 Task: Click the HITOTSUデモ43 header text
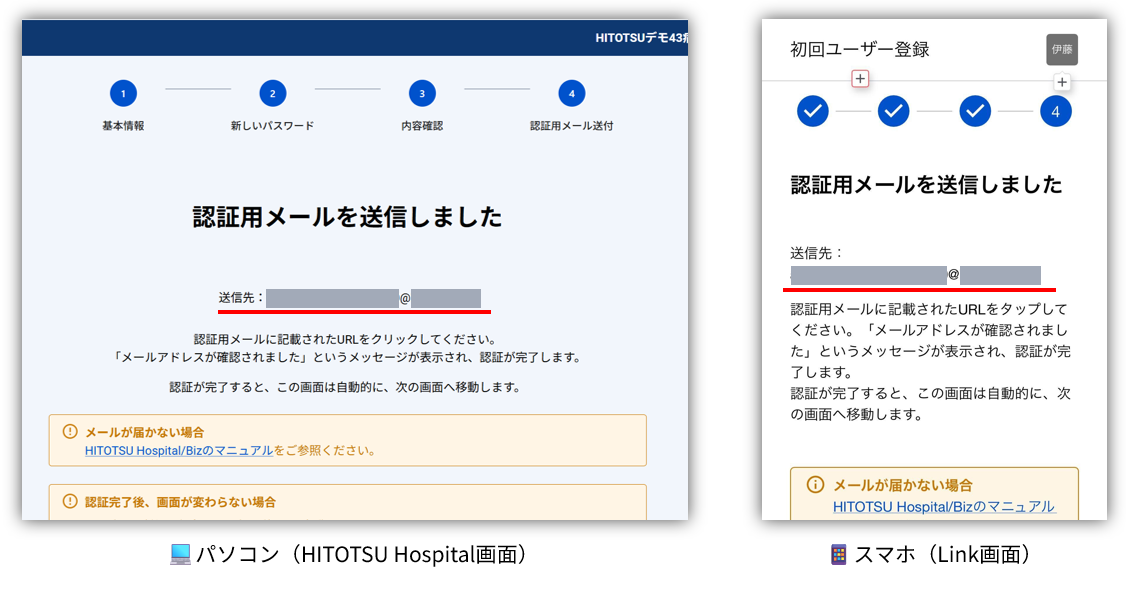click(640, 38)
